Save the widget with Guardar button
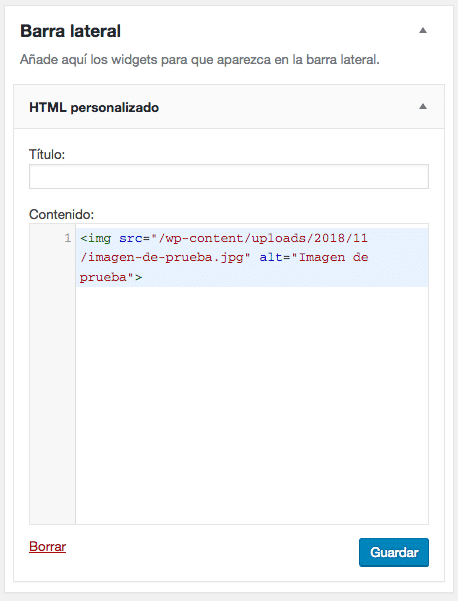Screen dimensions: 458x601 tap(394, 552)
